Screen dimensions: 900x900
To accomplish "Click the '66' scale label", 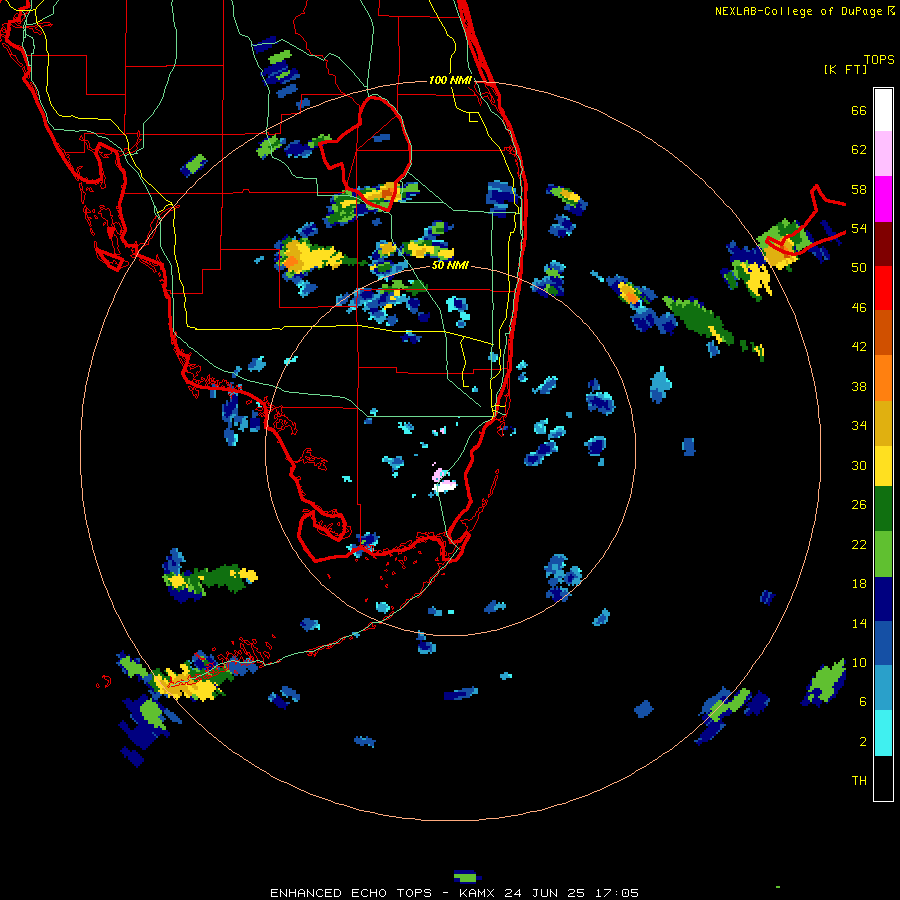I will click(859, 110).
